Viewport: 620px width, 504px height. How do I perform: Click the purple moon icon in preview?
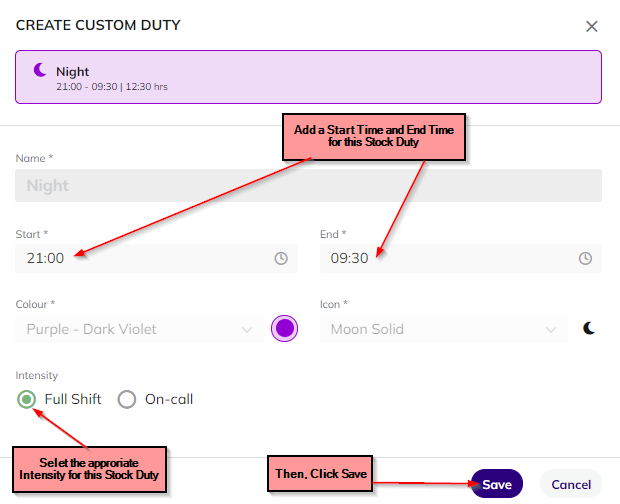tap(40, 70)
